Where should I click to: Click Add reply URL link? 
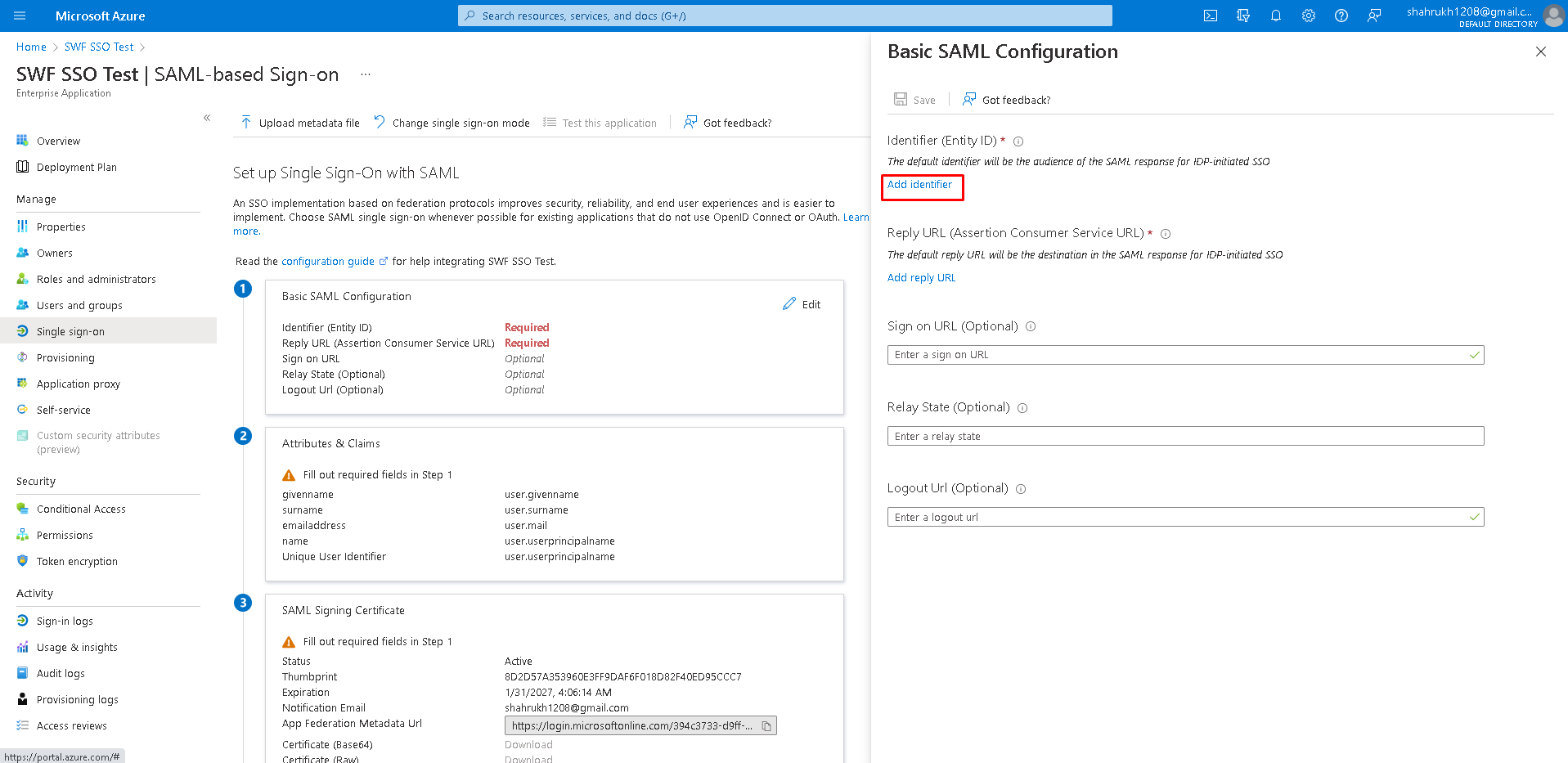(x=921, y=278)
